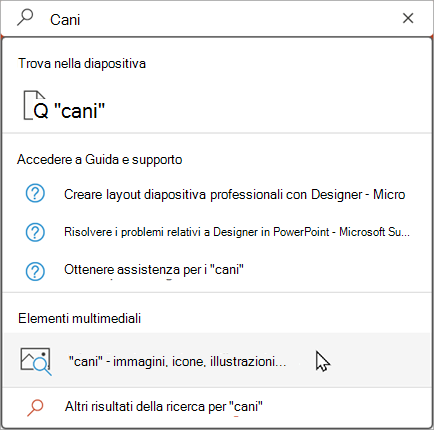435x430 pixels.
Task: Click help icon beside Creare layout diapositiva
Action: 35,194
